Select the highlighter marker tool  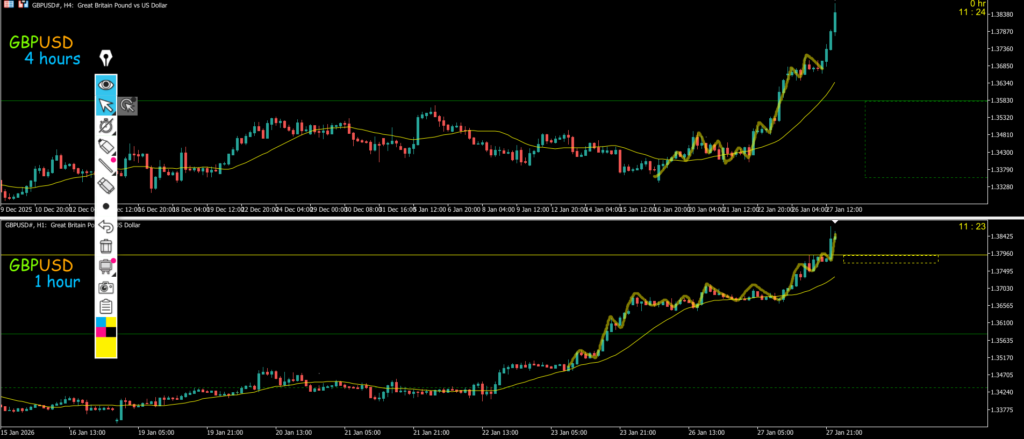click(x=106, y=146)
